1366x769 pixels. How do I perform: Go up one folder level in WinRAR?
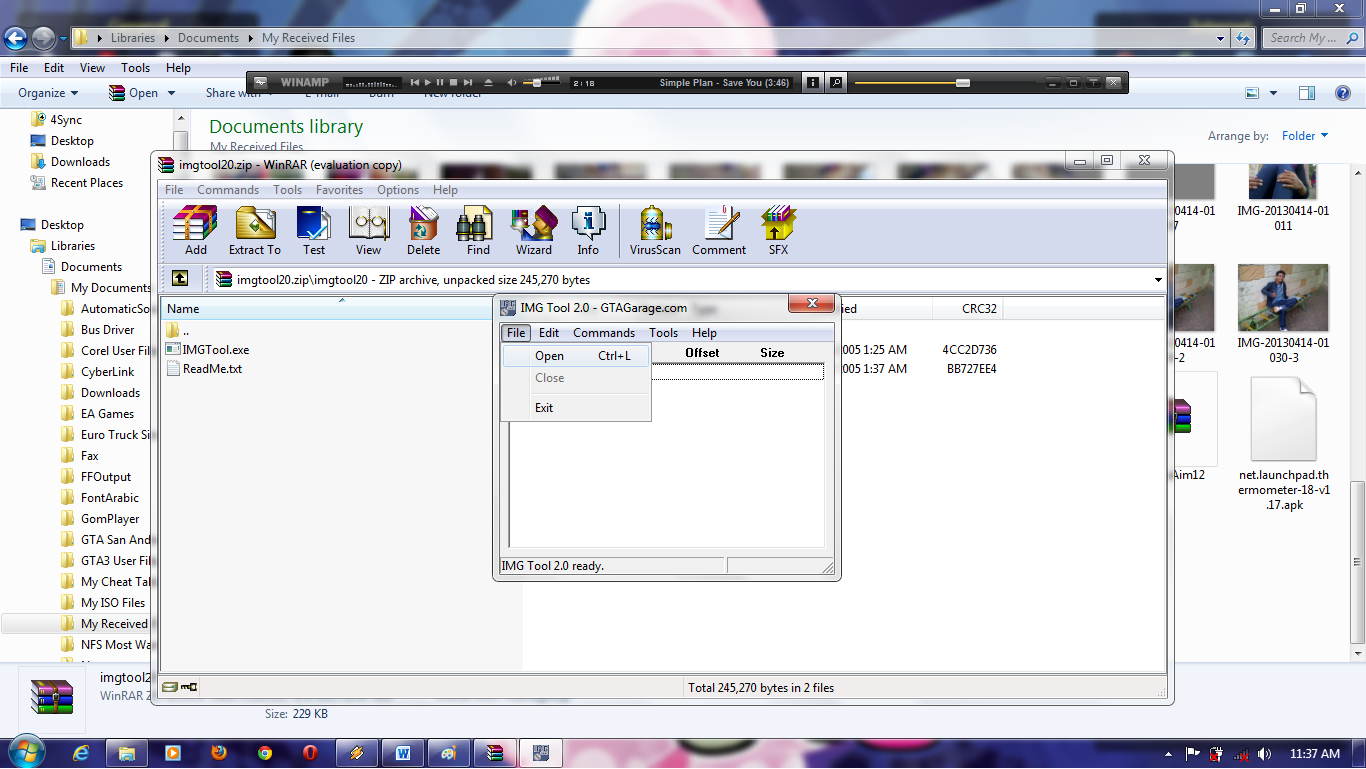point(180,279)
